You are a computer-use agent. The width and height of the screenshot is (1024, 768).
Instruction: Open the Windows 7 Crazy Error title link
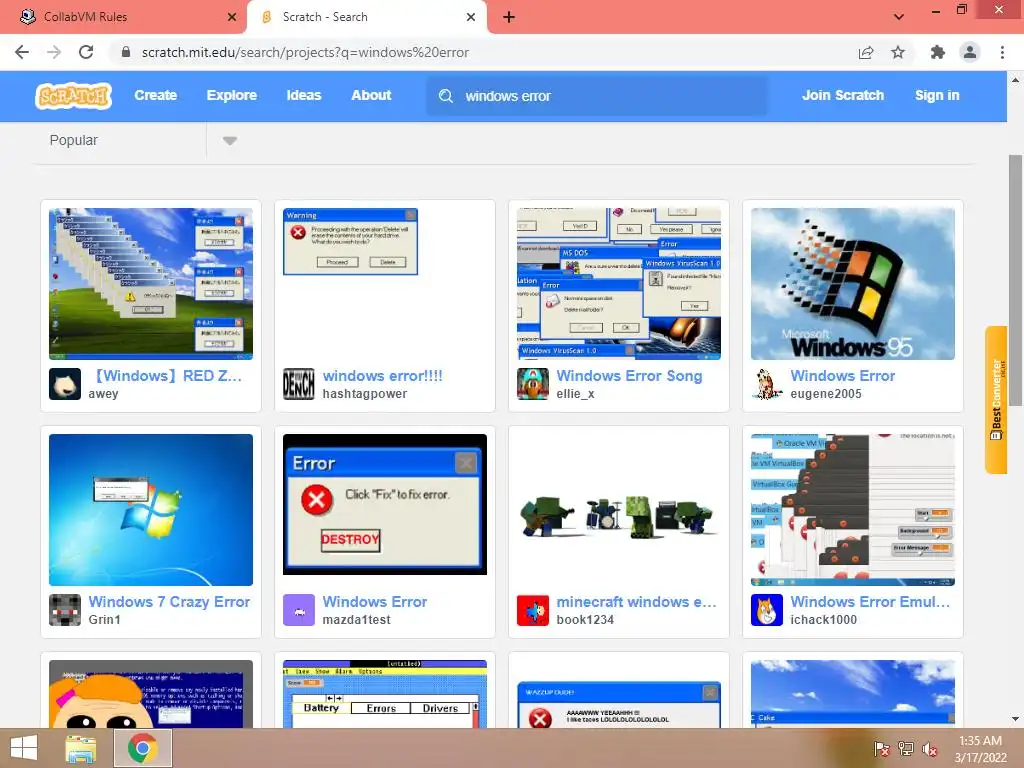169,601
